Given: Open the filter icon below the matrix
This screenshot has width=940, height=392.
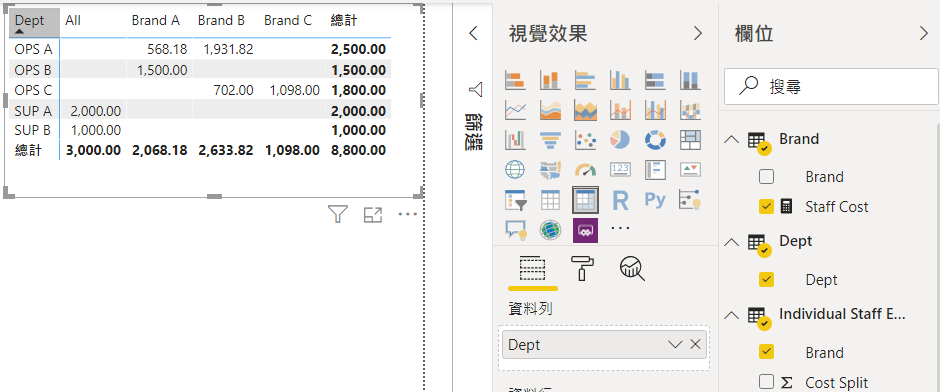Looking at the screenshot, I should (x=338, y=214).
